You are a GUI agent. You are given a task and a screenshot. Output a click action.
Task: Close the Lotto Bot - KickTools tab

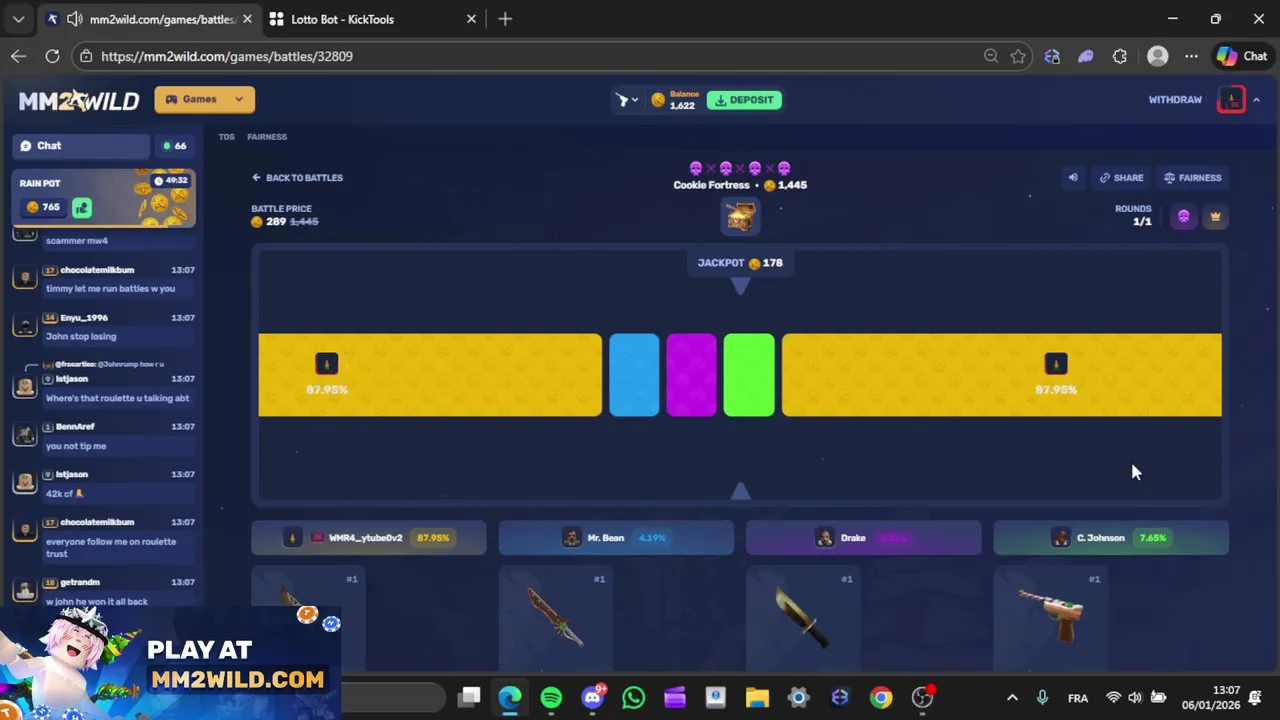click(472, 19)
